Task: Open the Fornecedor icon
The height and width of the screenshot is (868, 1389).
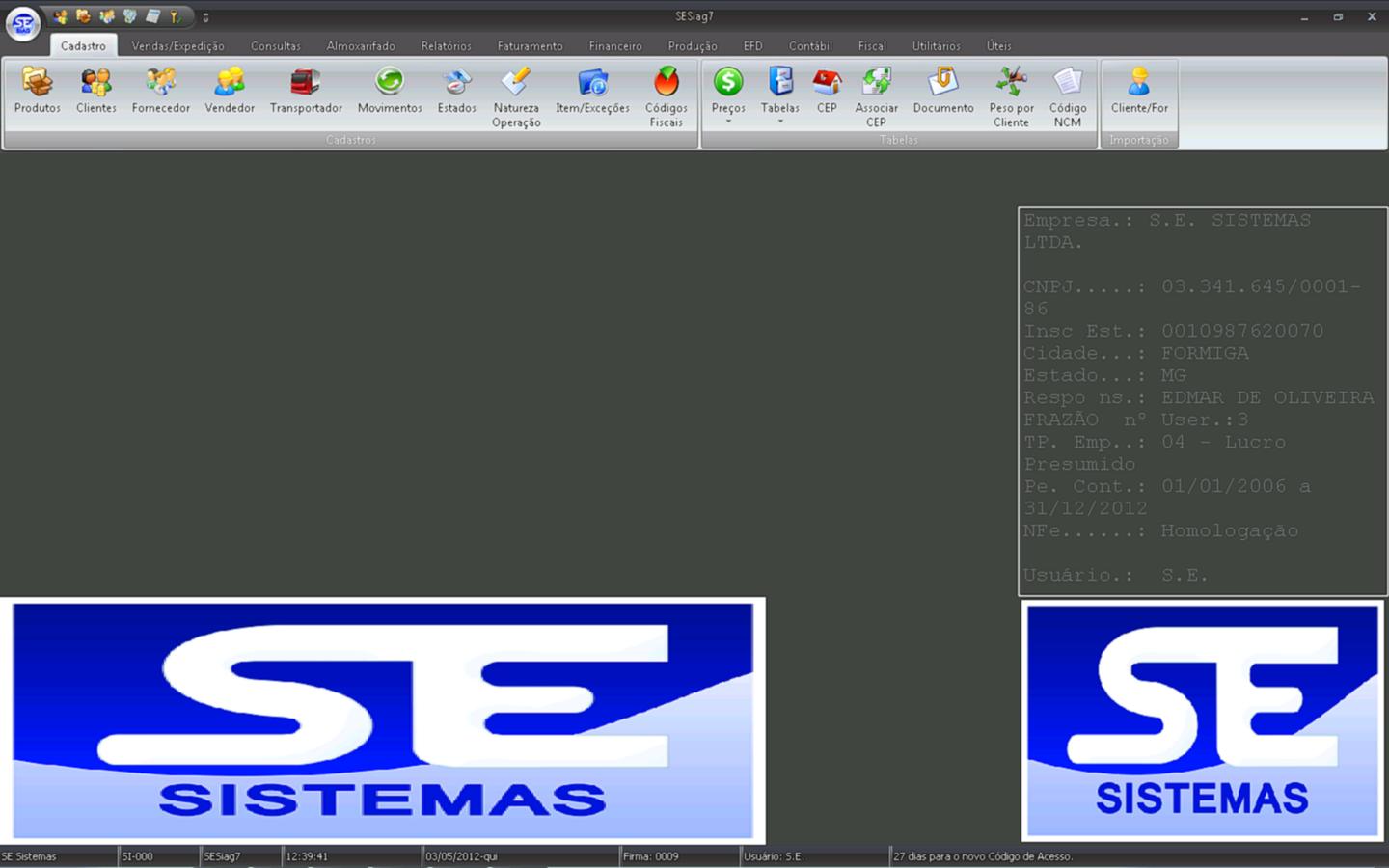Action: point(160,92)
